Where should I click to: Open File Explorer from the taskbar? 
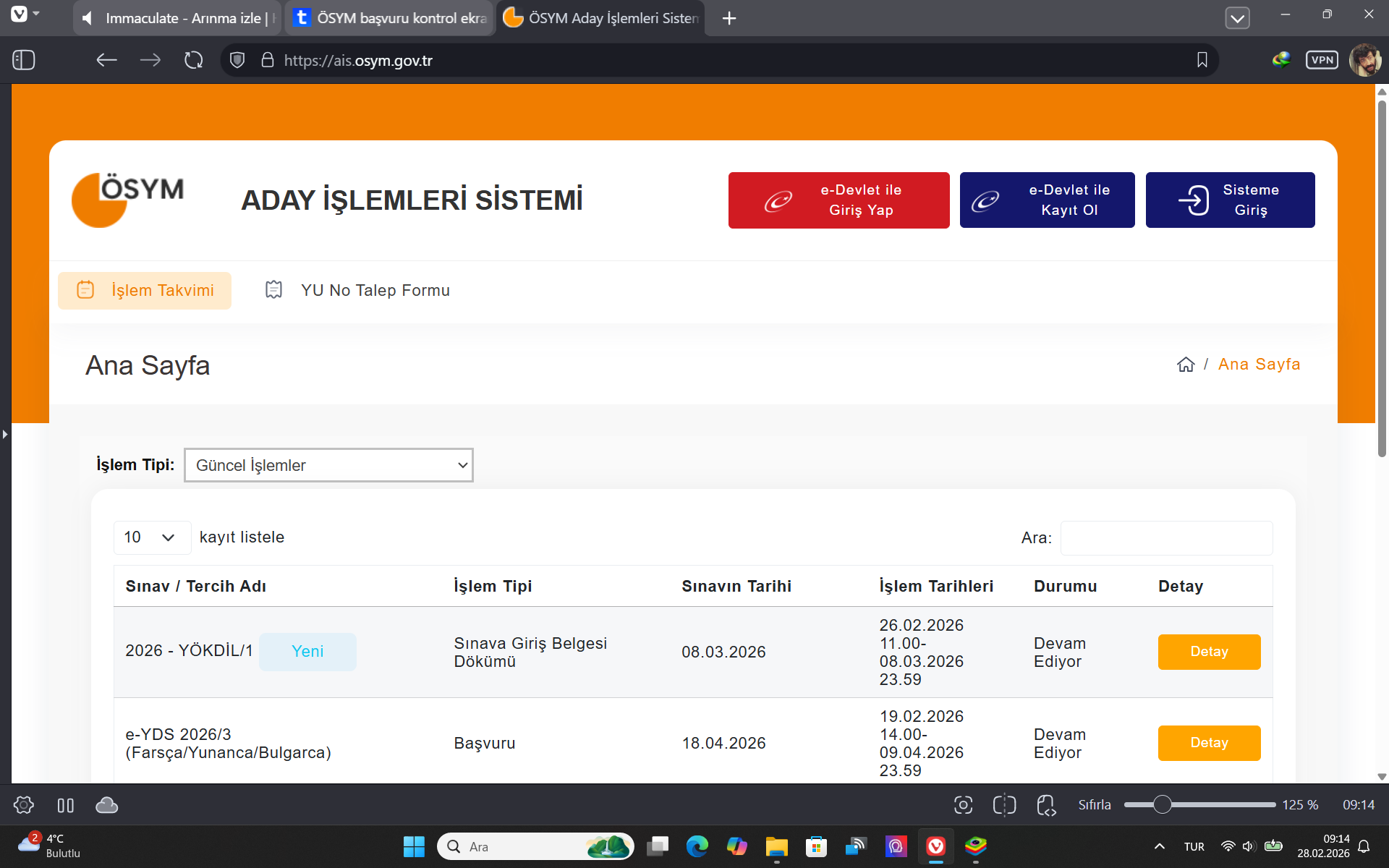coord(776,846)
